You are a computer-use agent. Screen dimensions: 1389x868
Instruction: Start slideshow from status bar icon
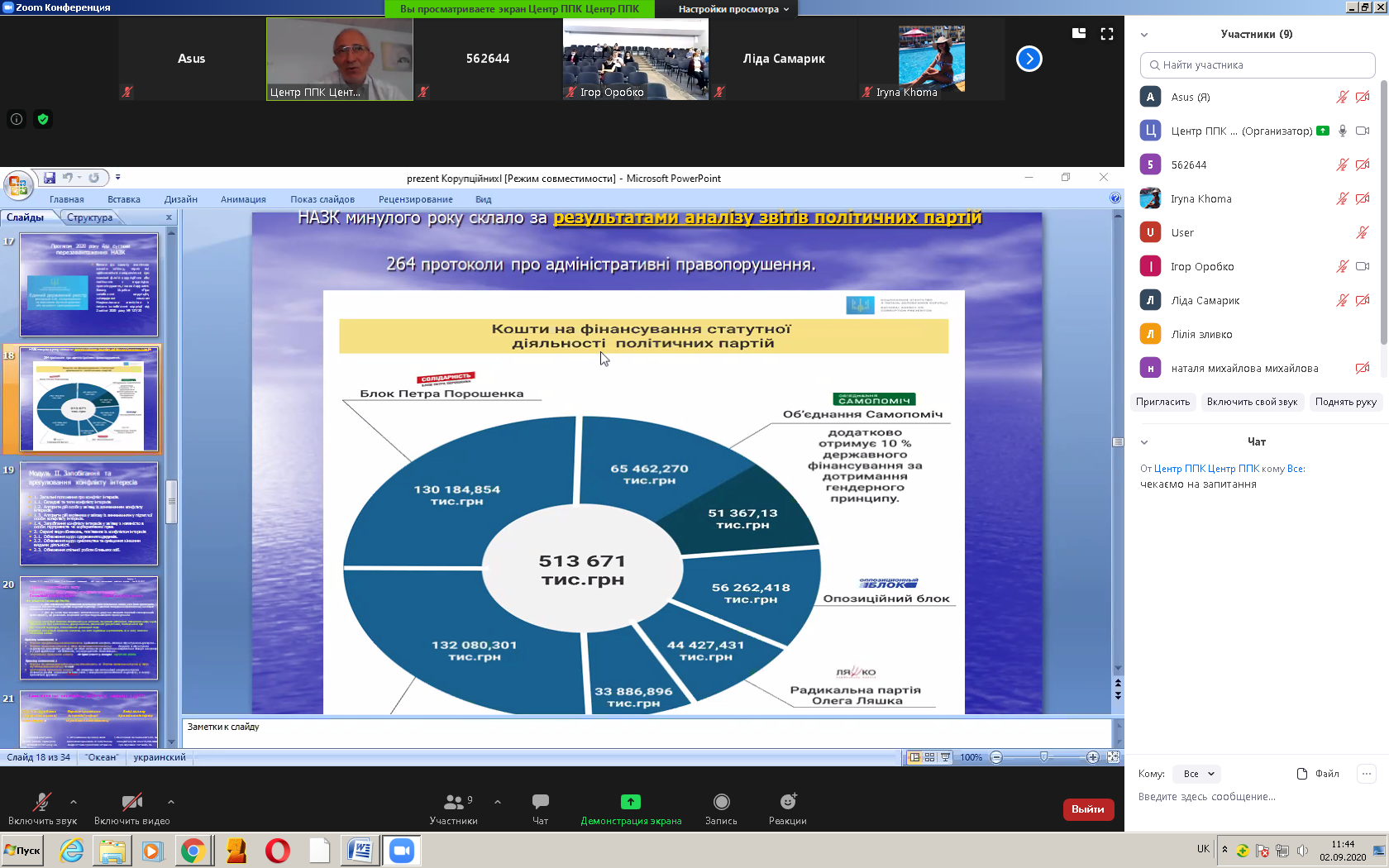pyautogui.click(x=945, y=757)
